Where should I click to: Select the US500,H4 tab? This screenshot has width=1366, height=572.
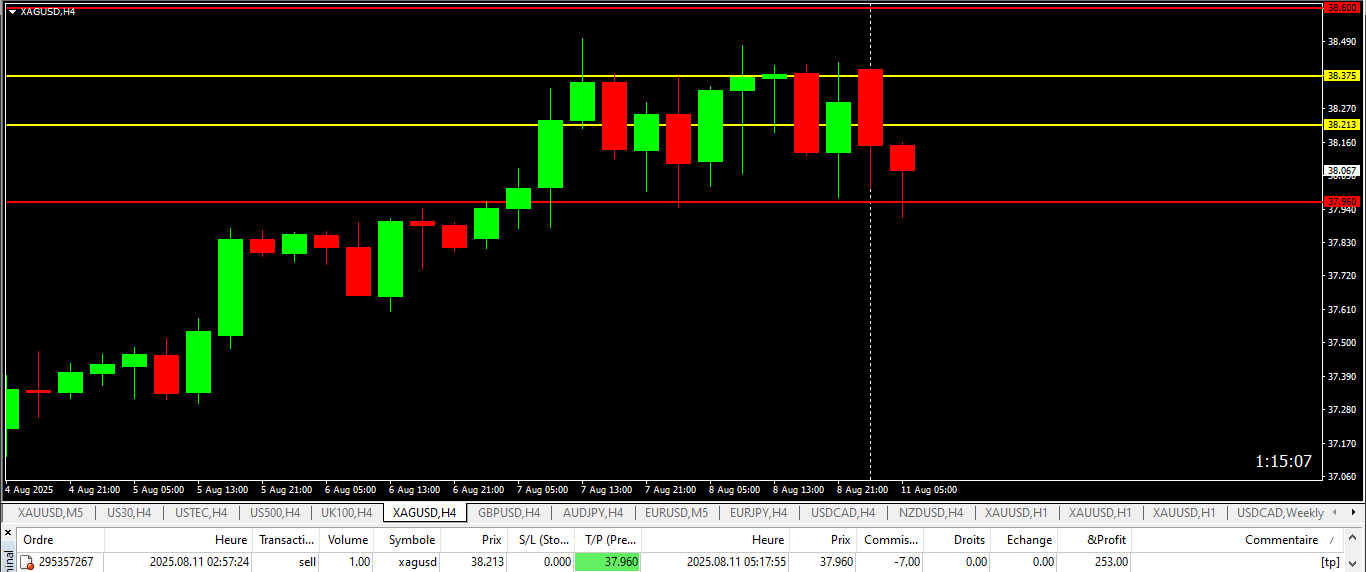click(x=274, y=512)
